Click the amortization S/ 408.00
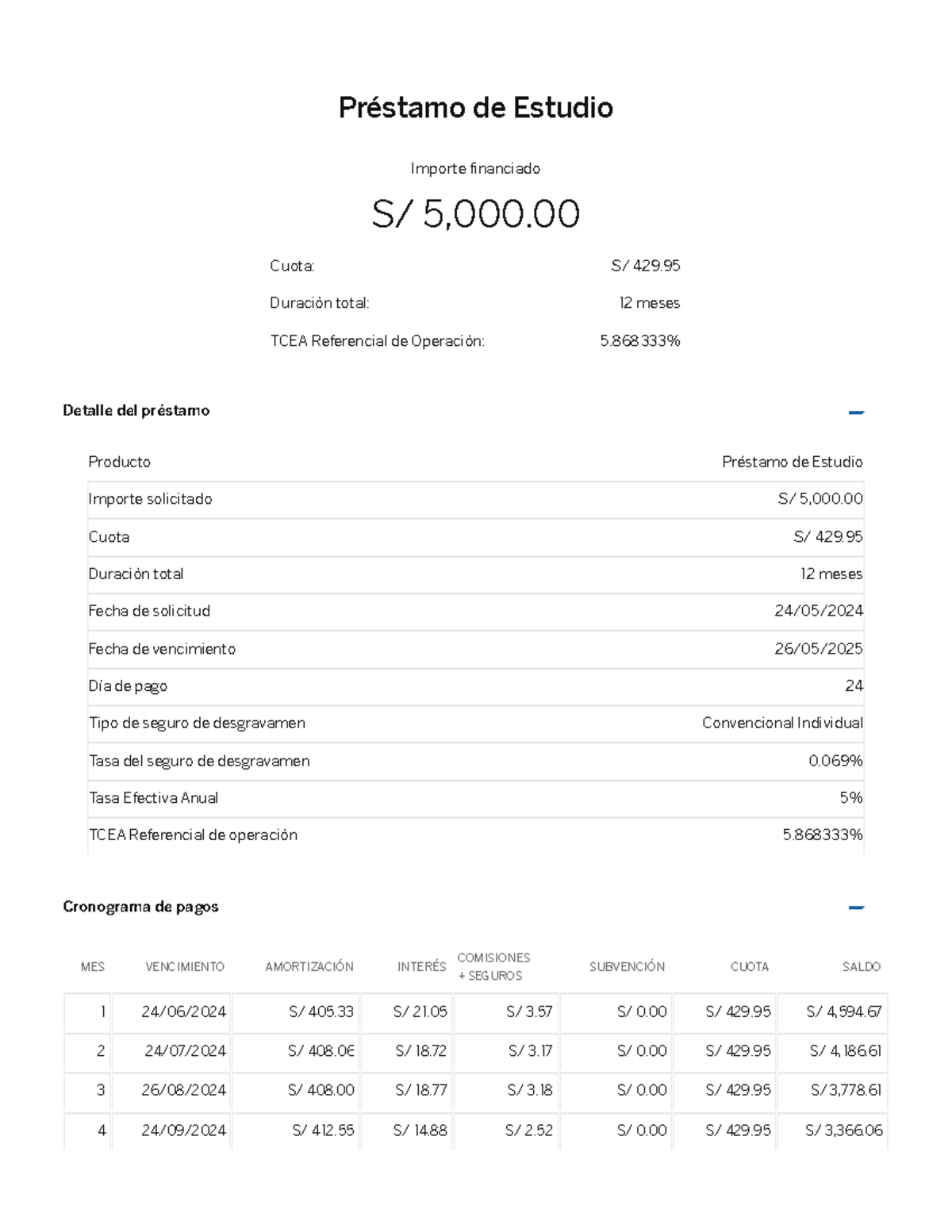The height and width of the screenshot is (1232, 952). tap(321, 1090)
